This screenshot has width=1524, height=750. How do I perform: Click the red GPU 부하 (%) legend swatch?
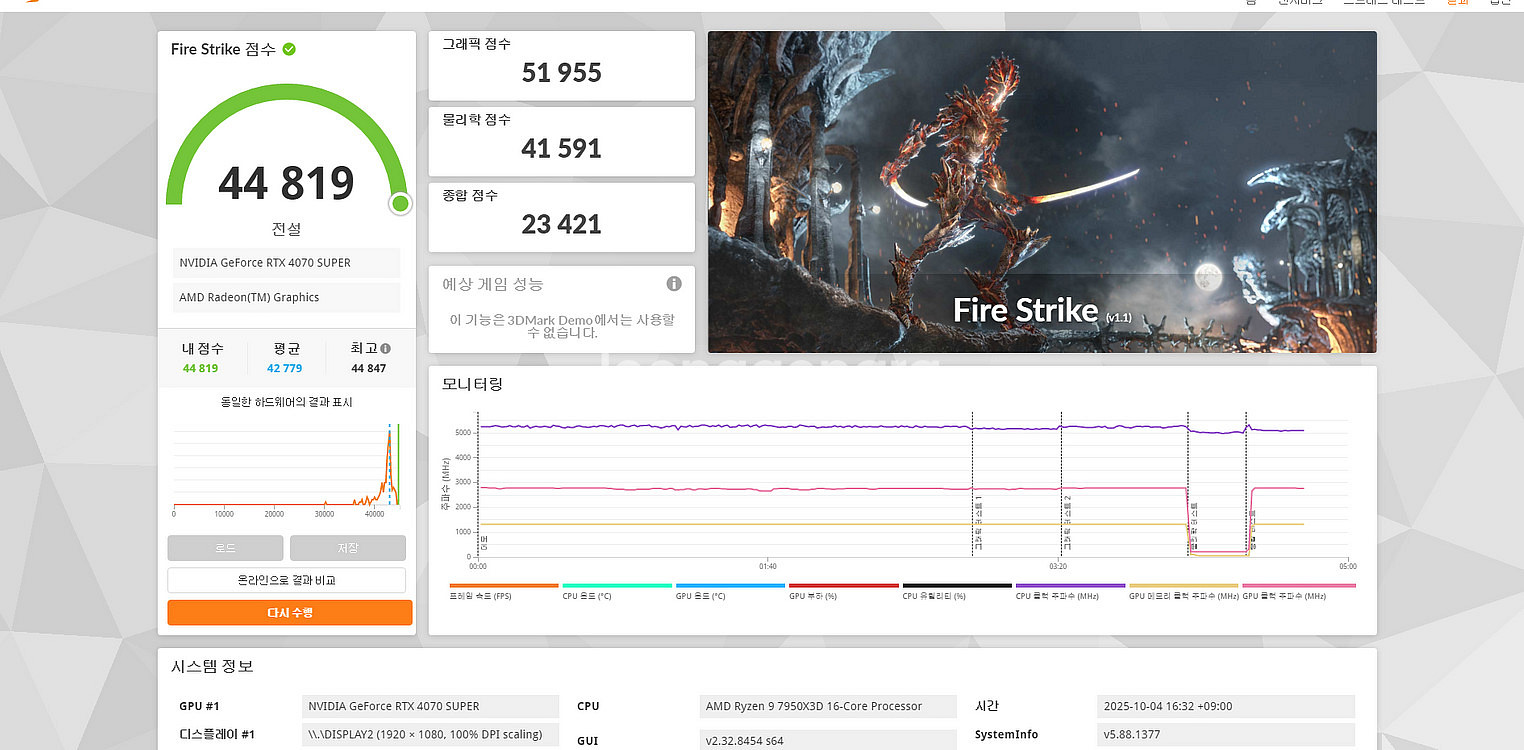pos(843,586)
